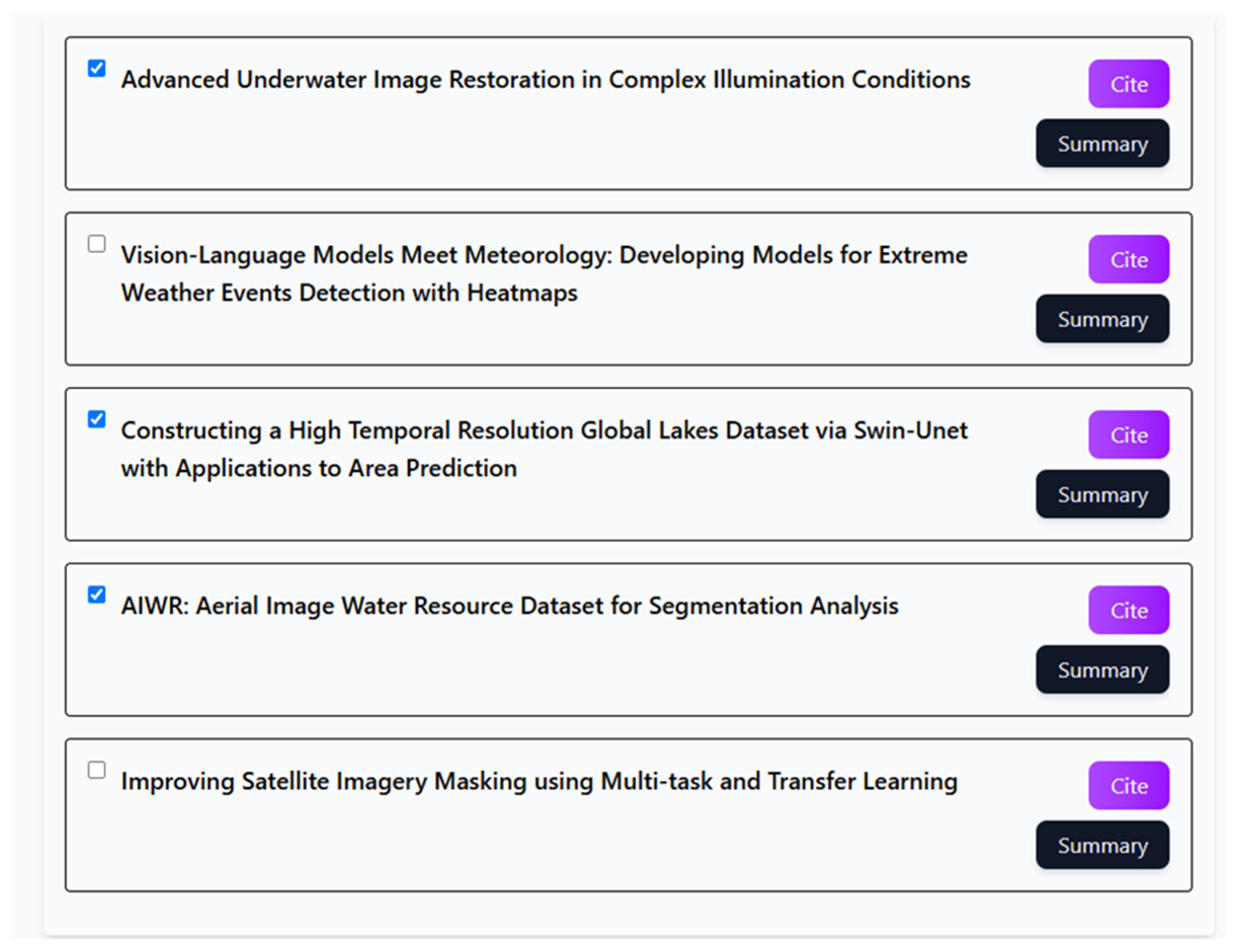Image resolution: width=1237 pixels, height=952 pixels.
Task: Cite the AIWR Water Resource Dataset paper
Action: pyautogui.click(x=1128, y=610)
